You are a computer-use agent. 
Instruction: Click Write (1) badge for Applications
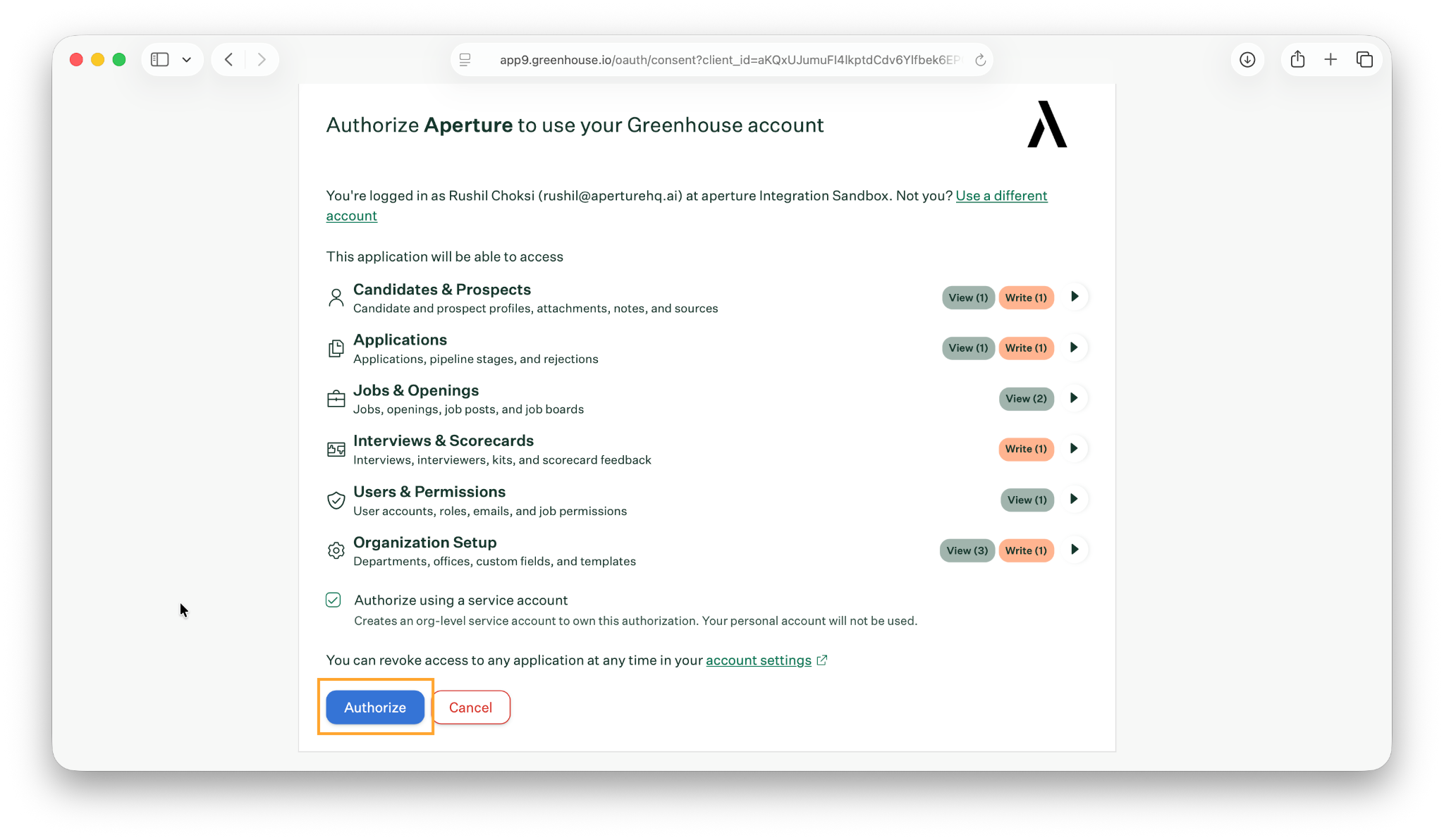[x=1026, y=348]
